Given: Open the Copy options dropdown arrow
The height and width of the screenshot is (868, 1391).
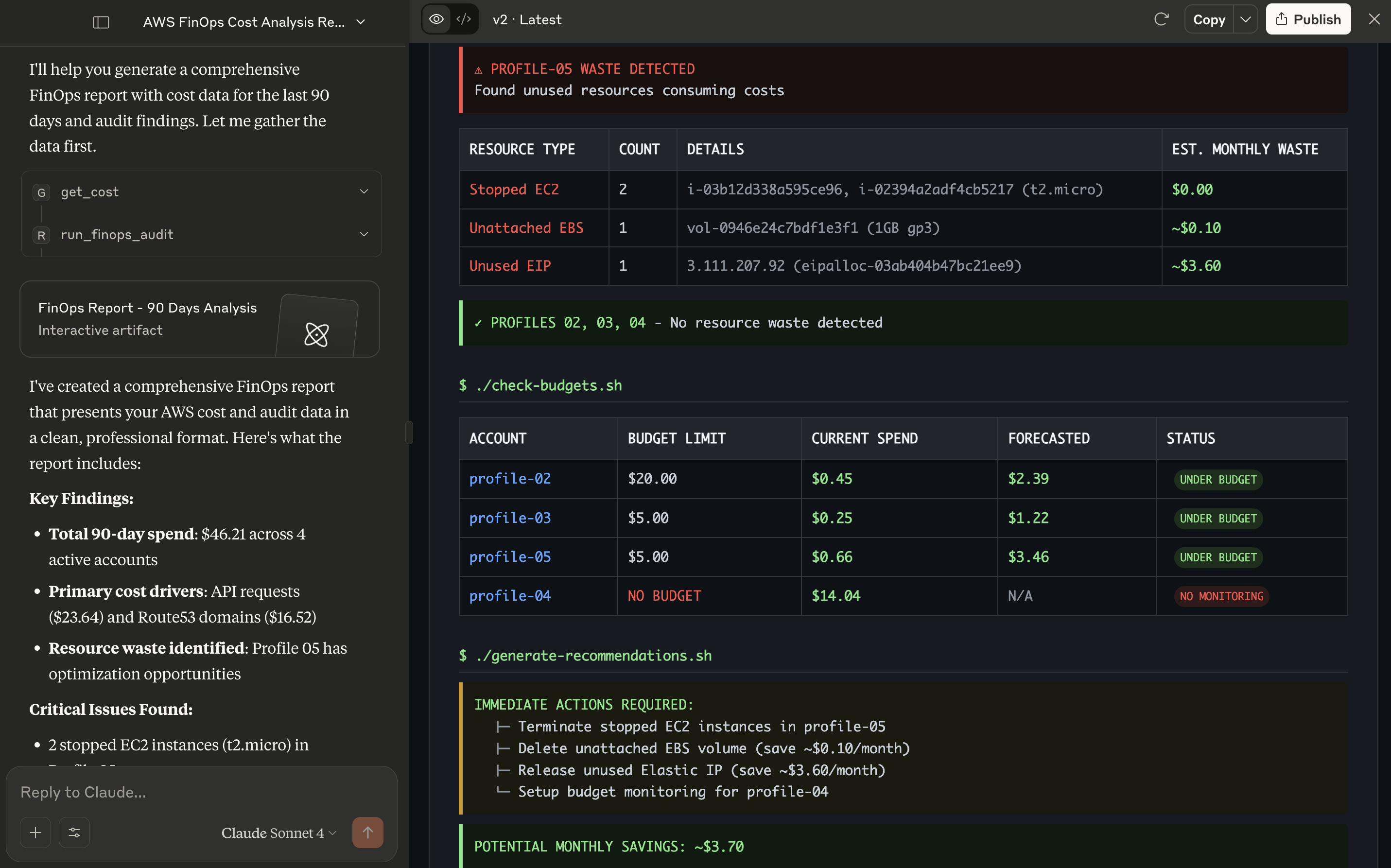Looking at the screenshot, I should coord(1245,19).
